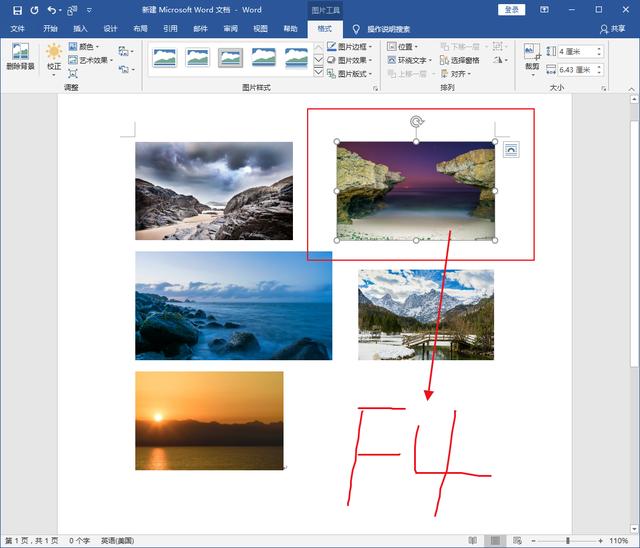The width and height of the screenshot is (640, 548).
Task: Open the Picture Styles dialog launcher
Action: (376, 88)
